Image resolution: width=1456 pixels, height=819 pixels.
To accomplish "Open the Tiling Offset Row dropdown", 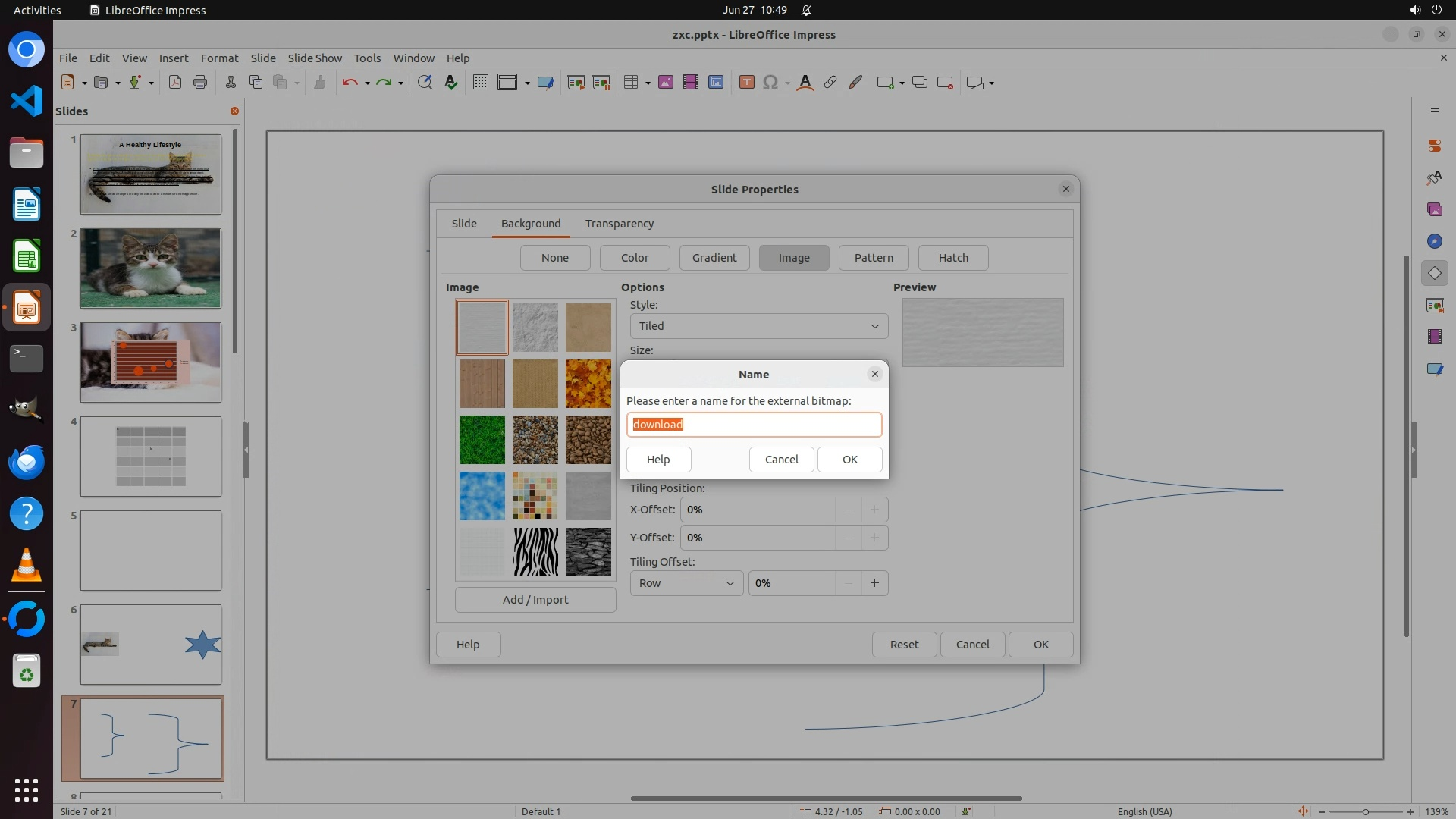I will point(686,583).
